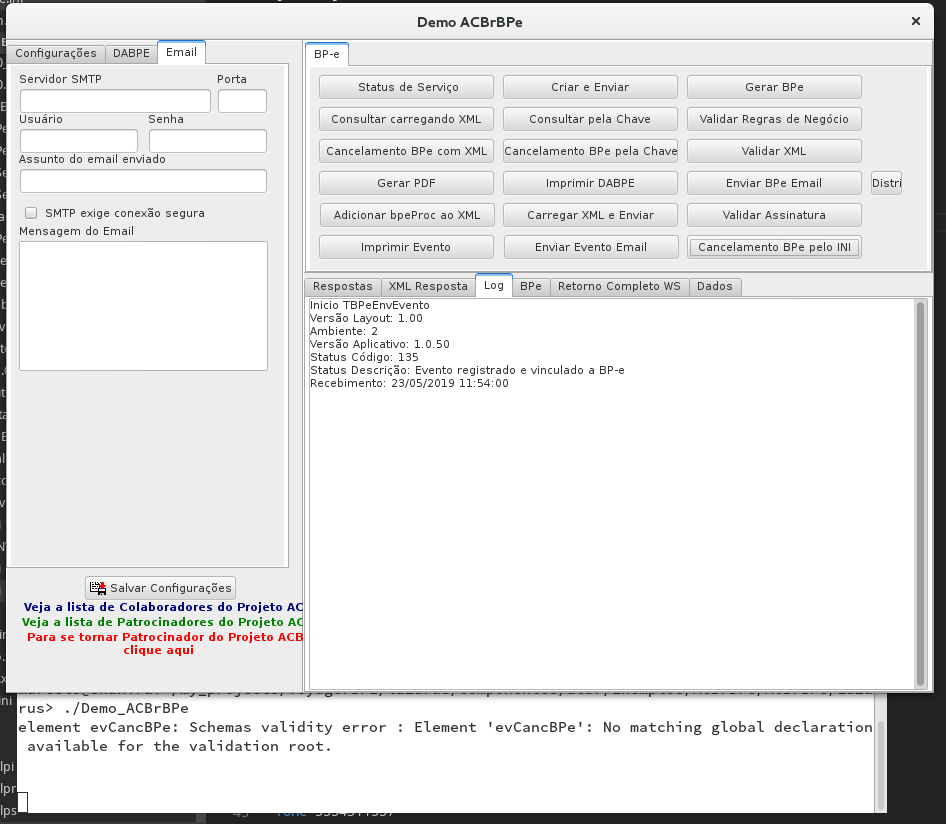Click into the Usuário field

(79, 141)
